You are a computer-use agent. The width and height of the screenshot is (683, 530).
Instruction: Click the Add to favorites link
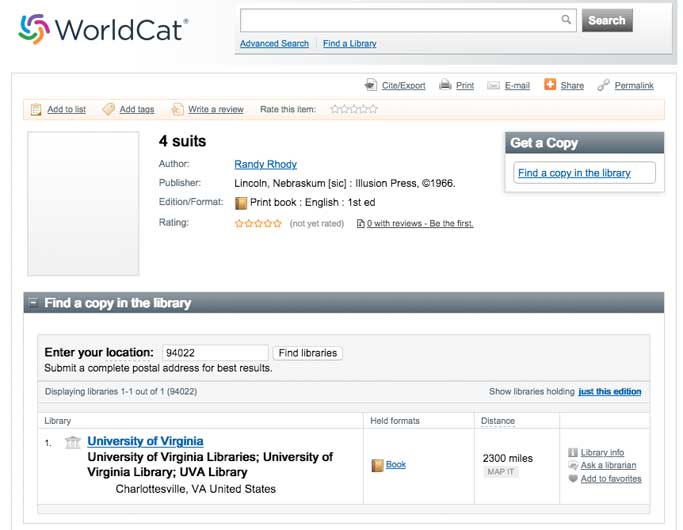click(x=611, y=479)
